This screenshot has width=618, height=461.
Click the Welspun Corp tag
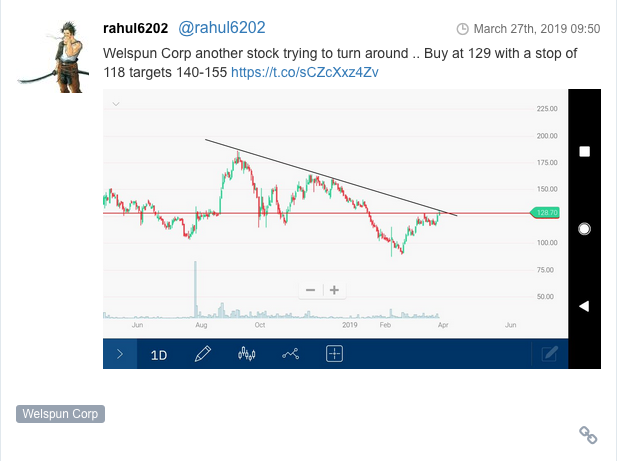tap(60, 414)
